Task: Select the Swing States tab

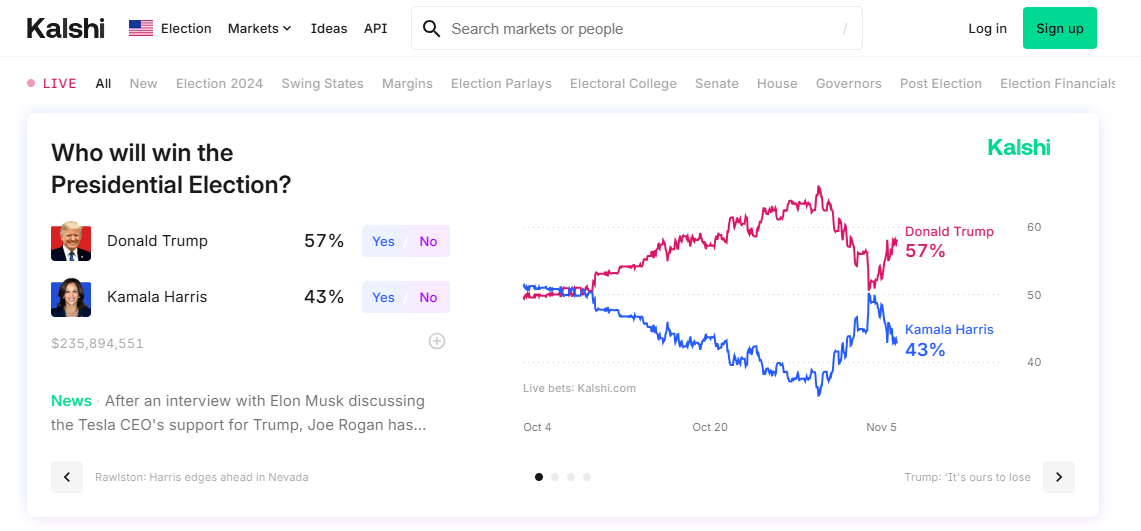Action: point(322,84)
